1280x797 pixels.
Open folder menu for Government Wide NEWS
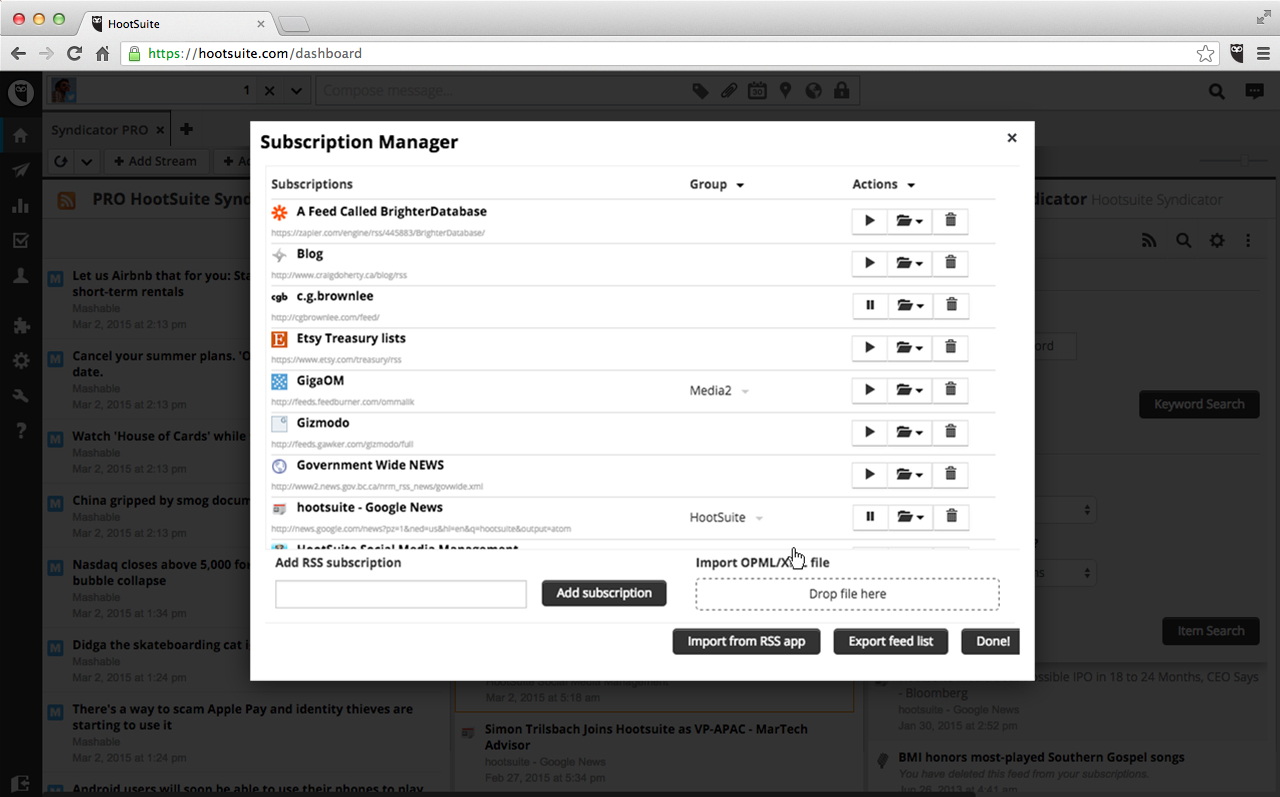(x=910, y=474)
